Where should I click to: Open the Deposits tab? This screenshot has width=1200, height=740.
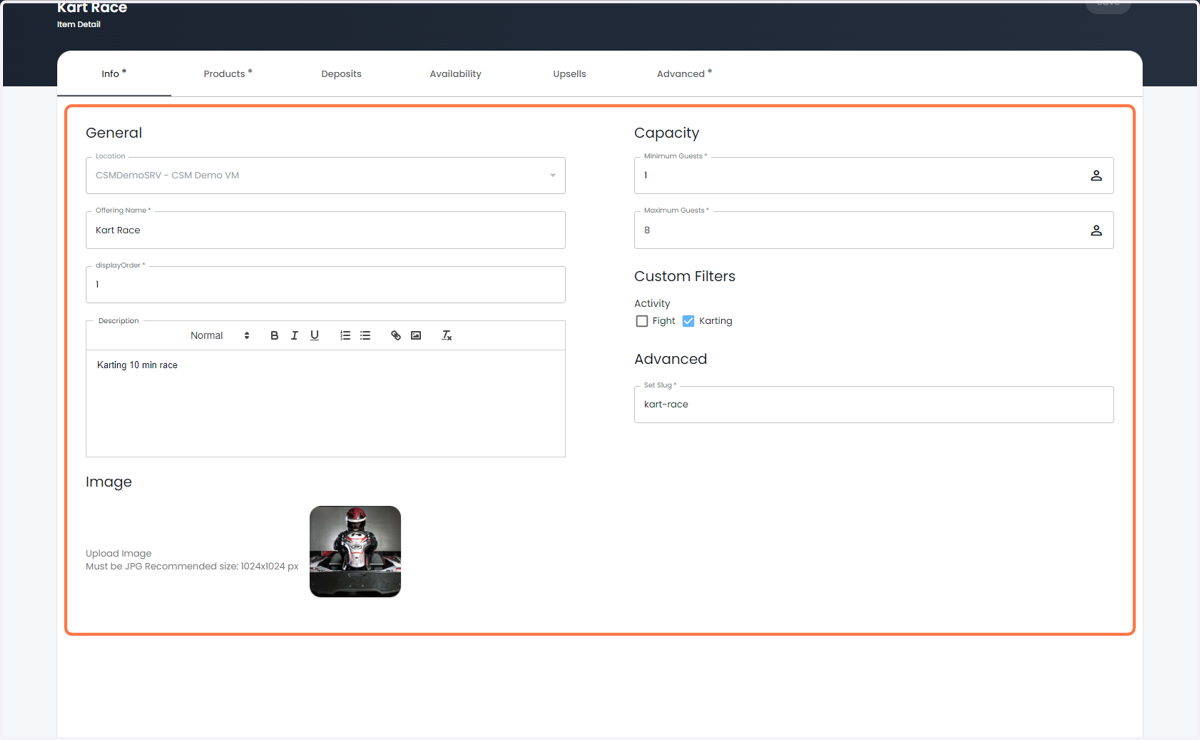click(x=341, y=74)
